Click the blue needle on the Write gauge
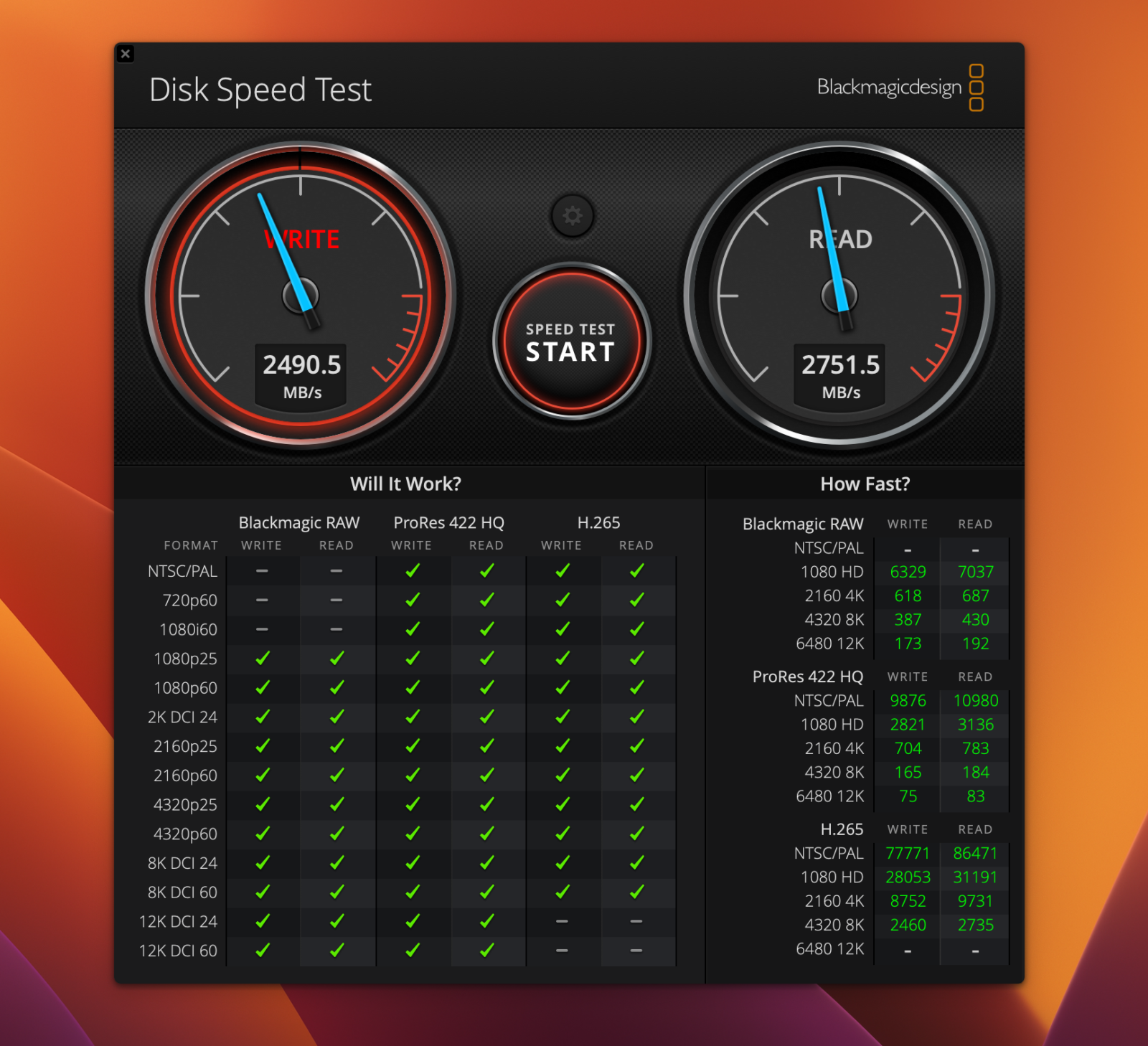 coord(285,251)
